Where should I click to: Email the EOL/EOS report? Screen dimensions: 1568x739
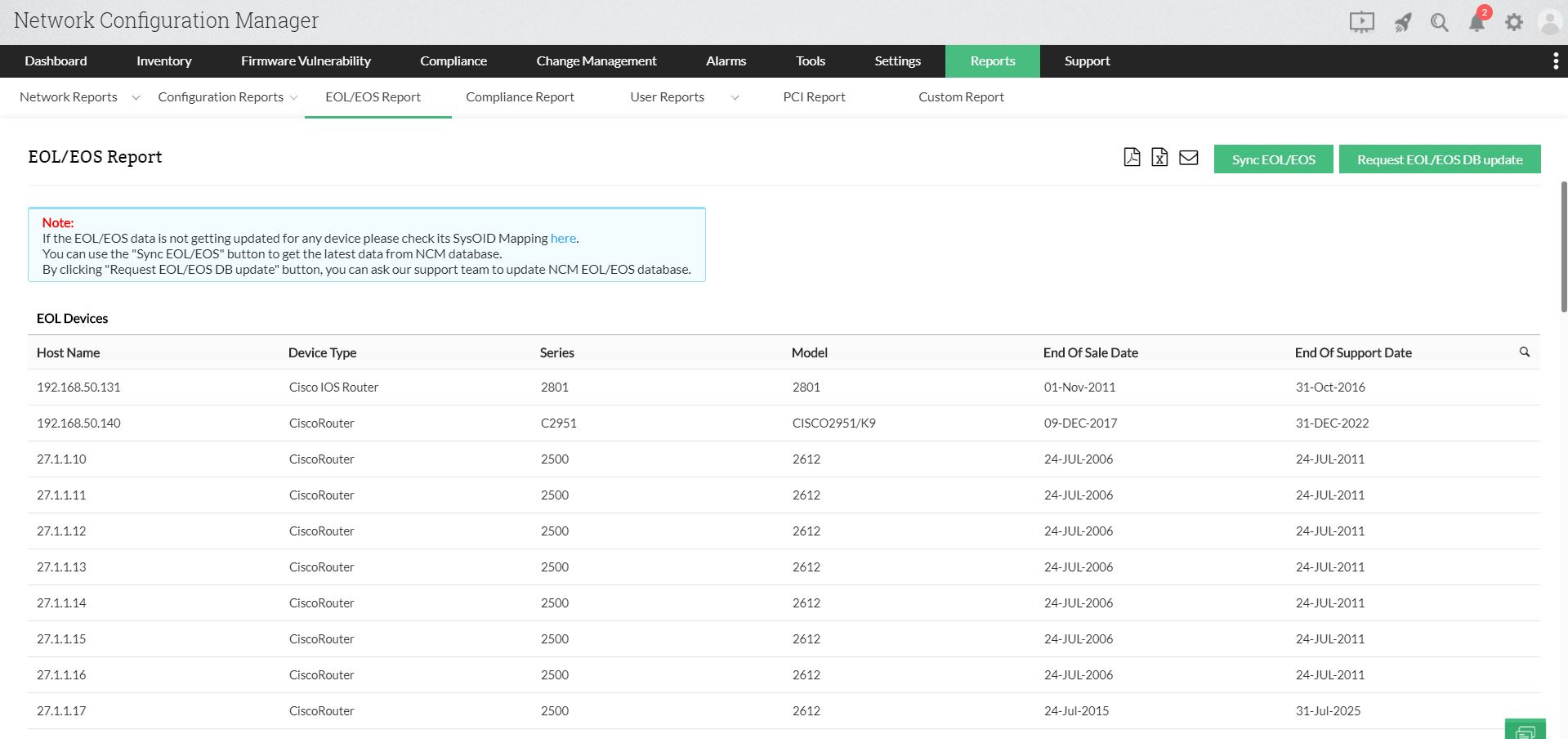[1189, 157]
